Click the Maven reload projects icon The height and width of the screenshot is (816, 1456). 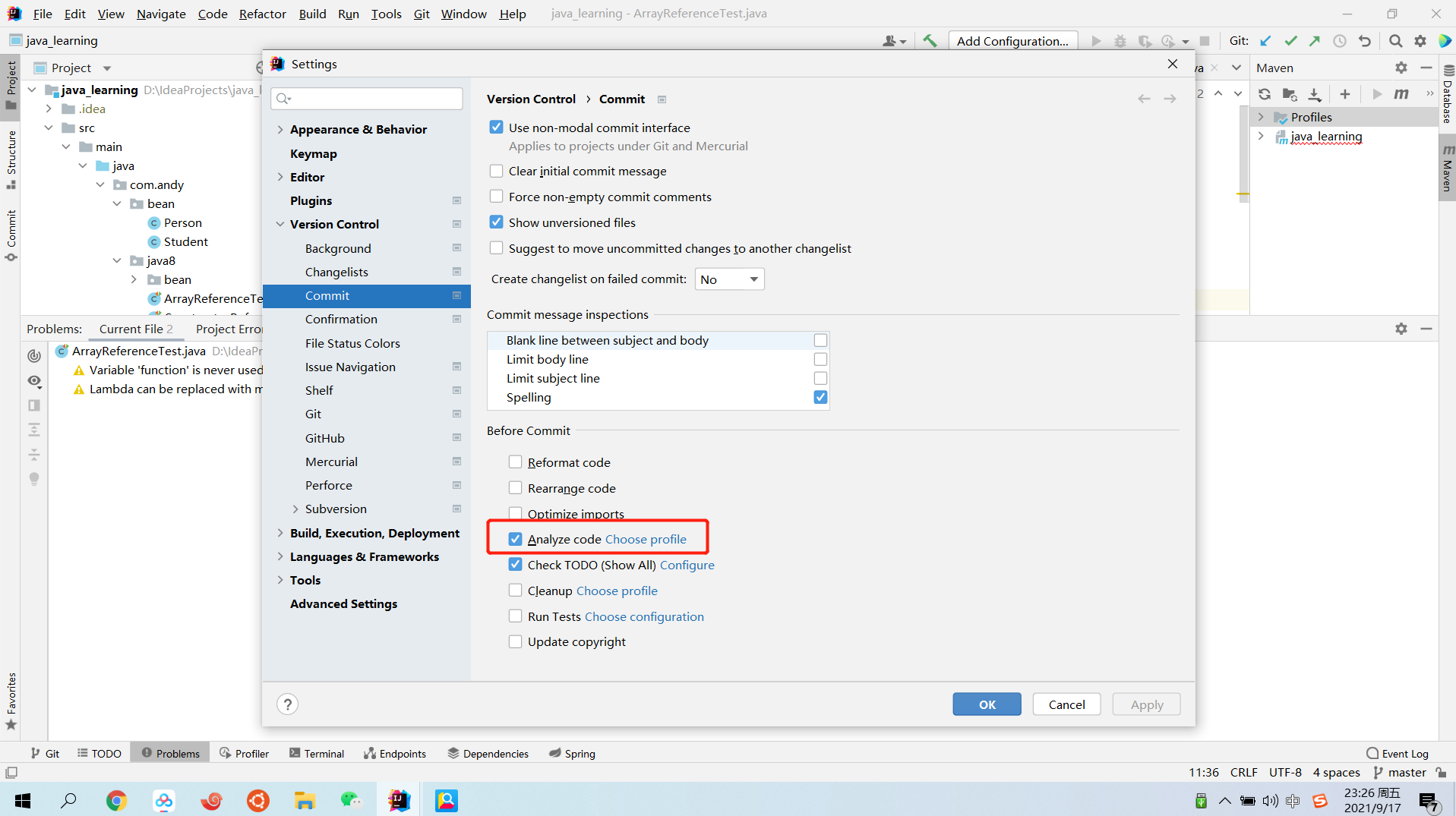tap(1265, 94)
